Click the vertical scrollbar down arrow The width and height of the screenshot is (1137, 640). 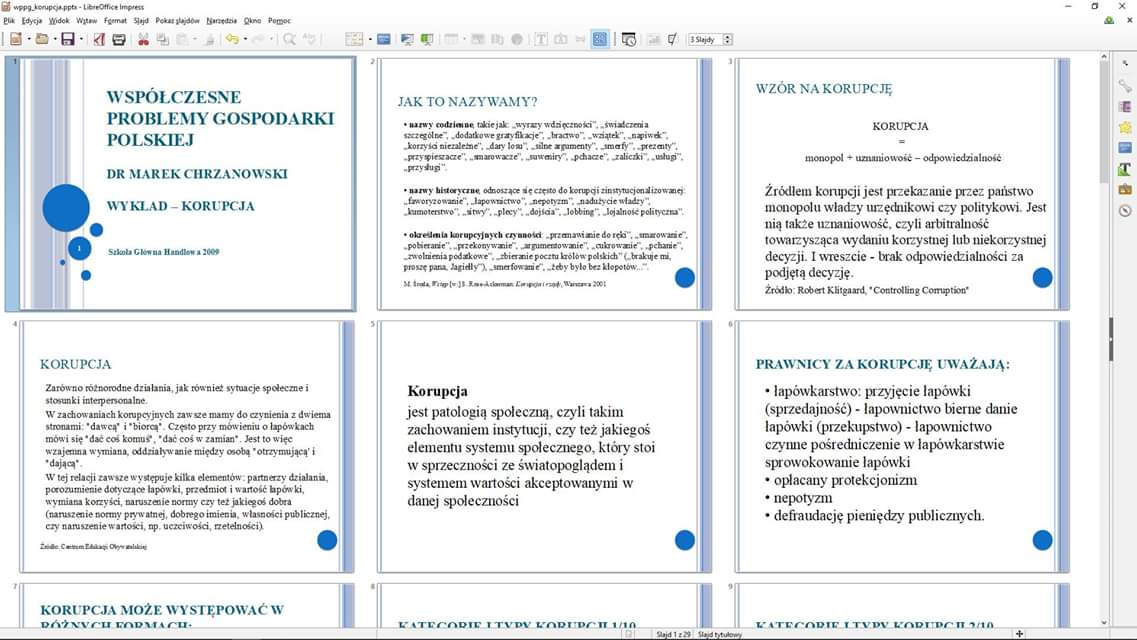1104,622
